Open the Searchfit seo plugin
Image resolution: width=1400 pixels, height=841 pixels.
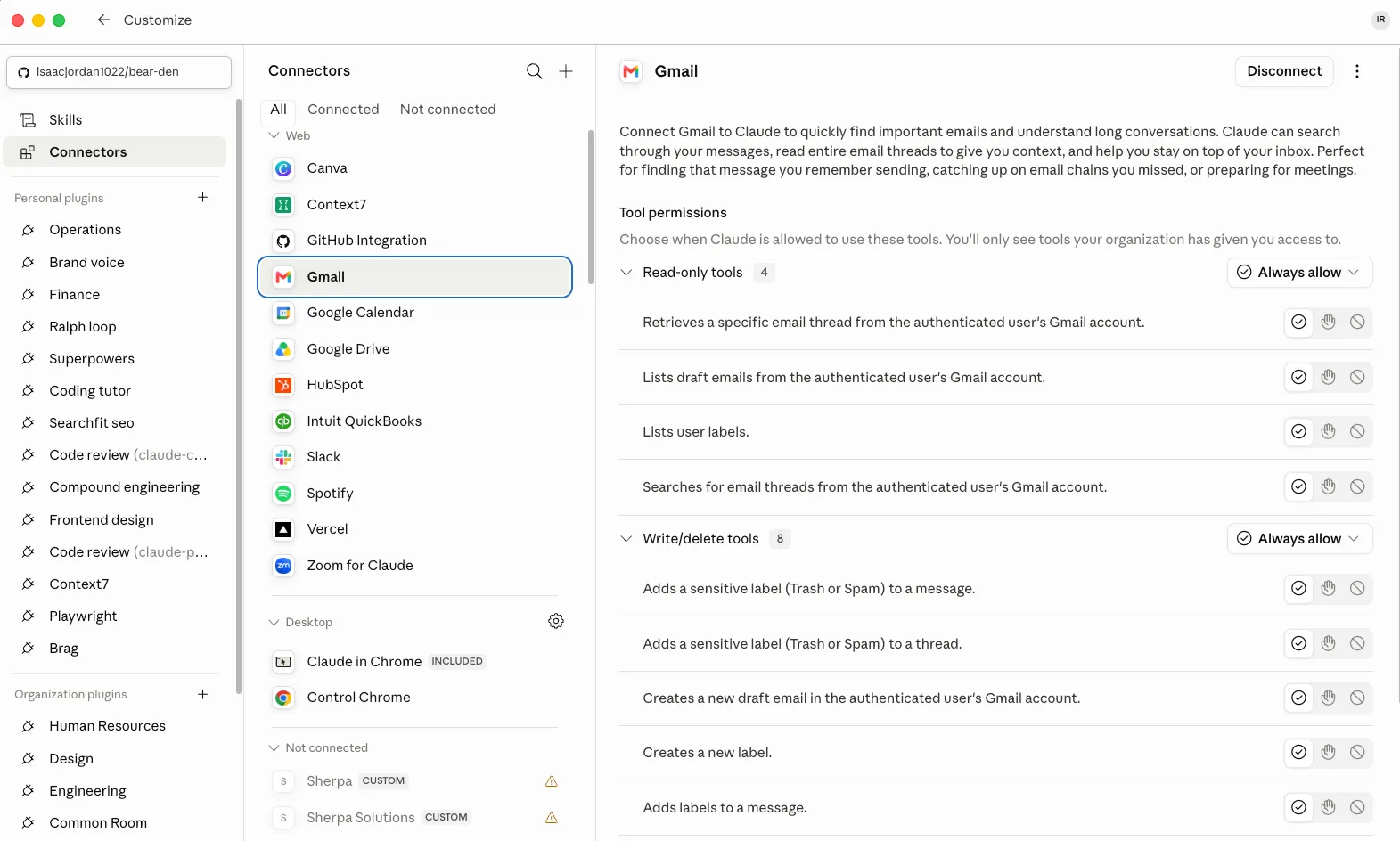coord(115,423)
